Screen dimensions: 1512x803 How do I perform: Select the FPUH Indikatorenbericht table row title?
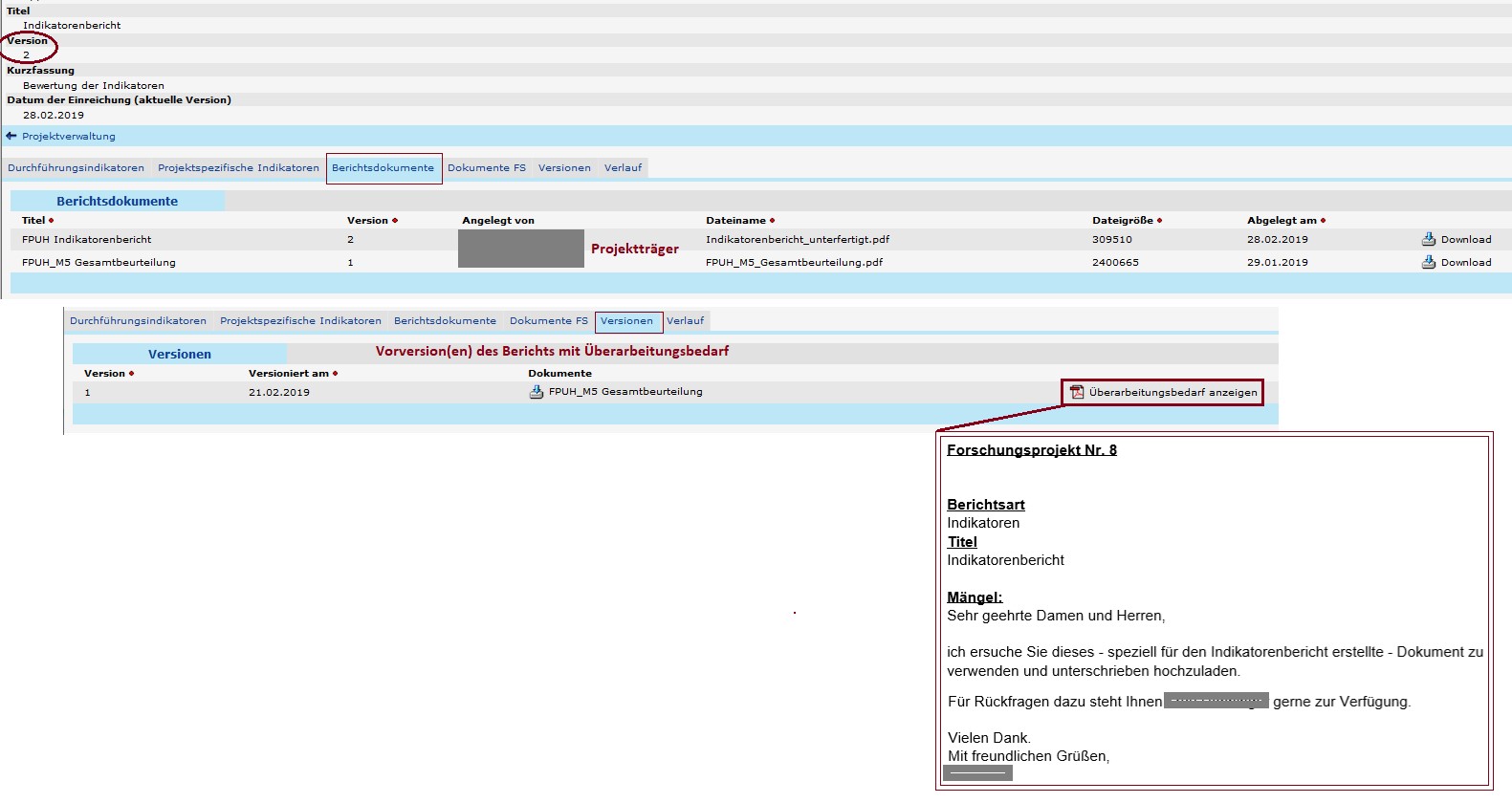(87, 240)
